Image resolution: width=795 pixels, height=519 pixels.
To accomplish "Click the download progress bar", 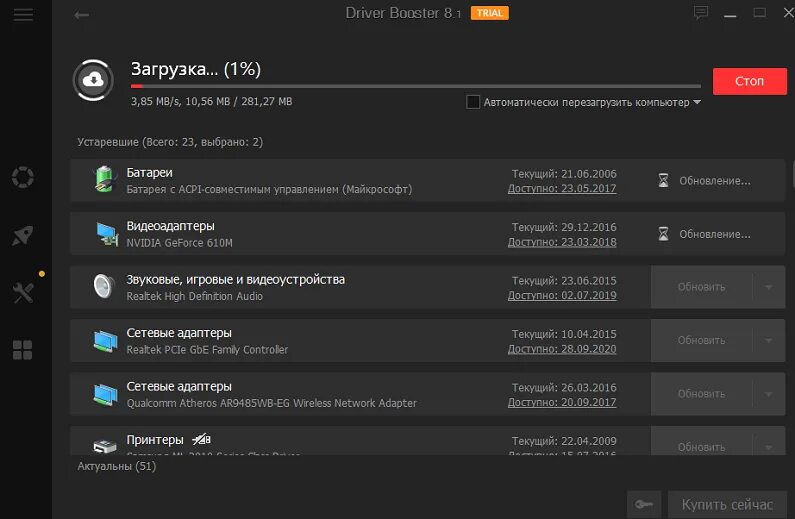I will (x=416, y=86).
